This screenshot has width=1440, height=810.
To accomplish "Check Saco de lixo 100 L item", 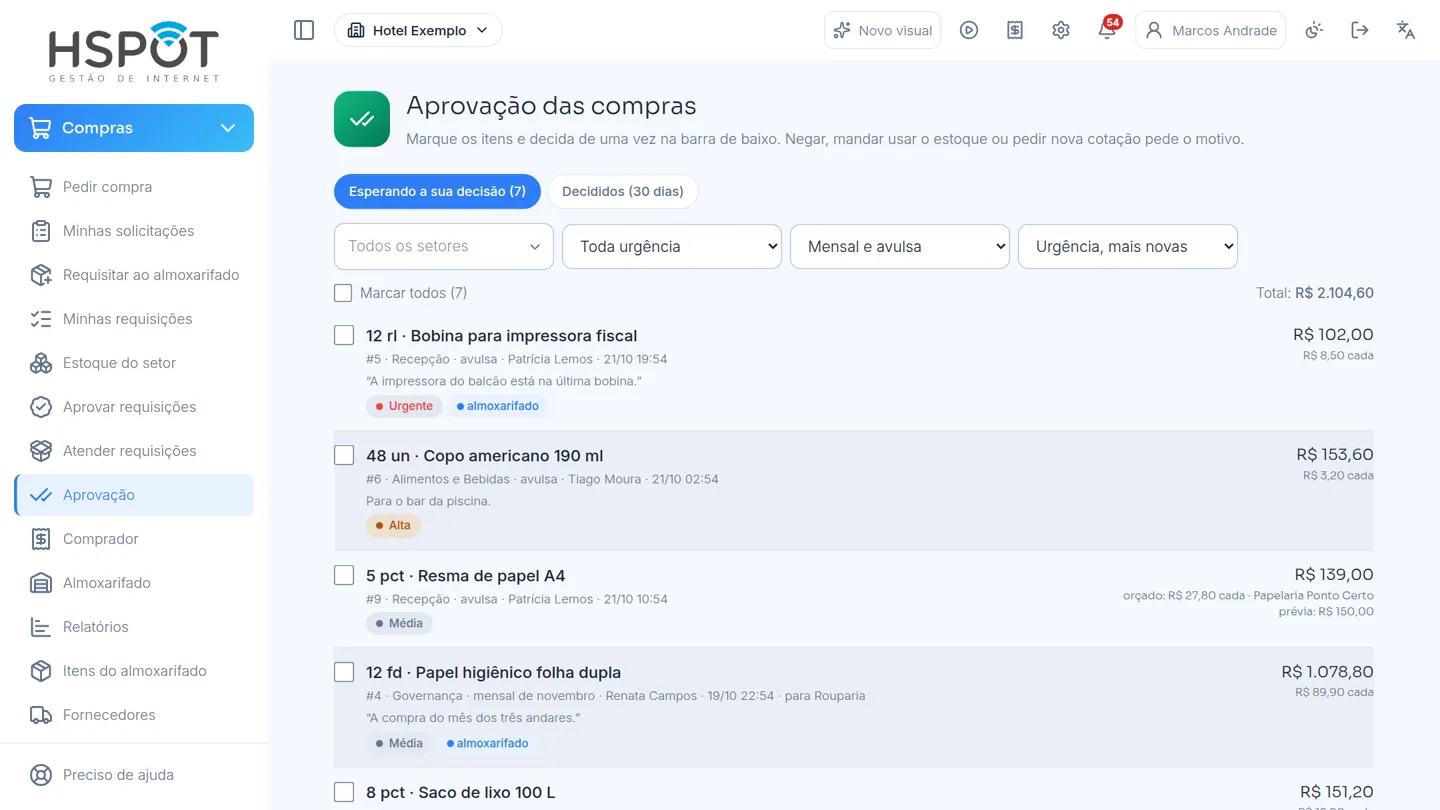I will coord(344,792).
